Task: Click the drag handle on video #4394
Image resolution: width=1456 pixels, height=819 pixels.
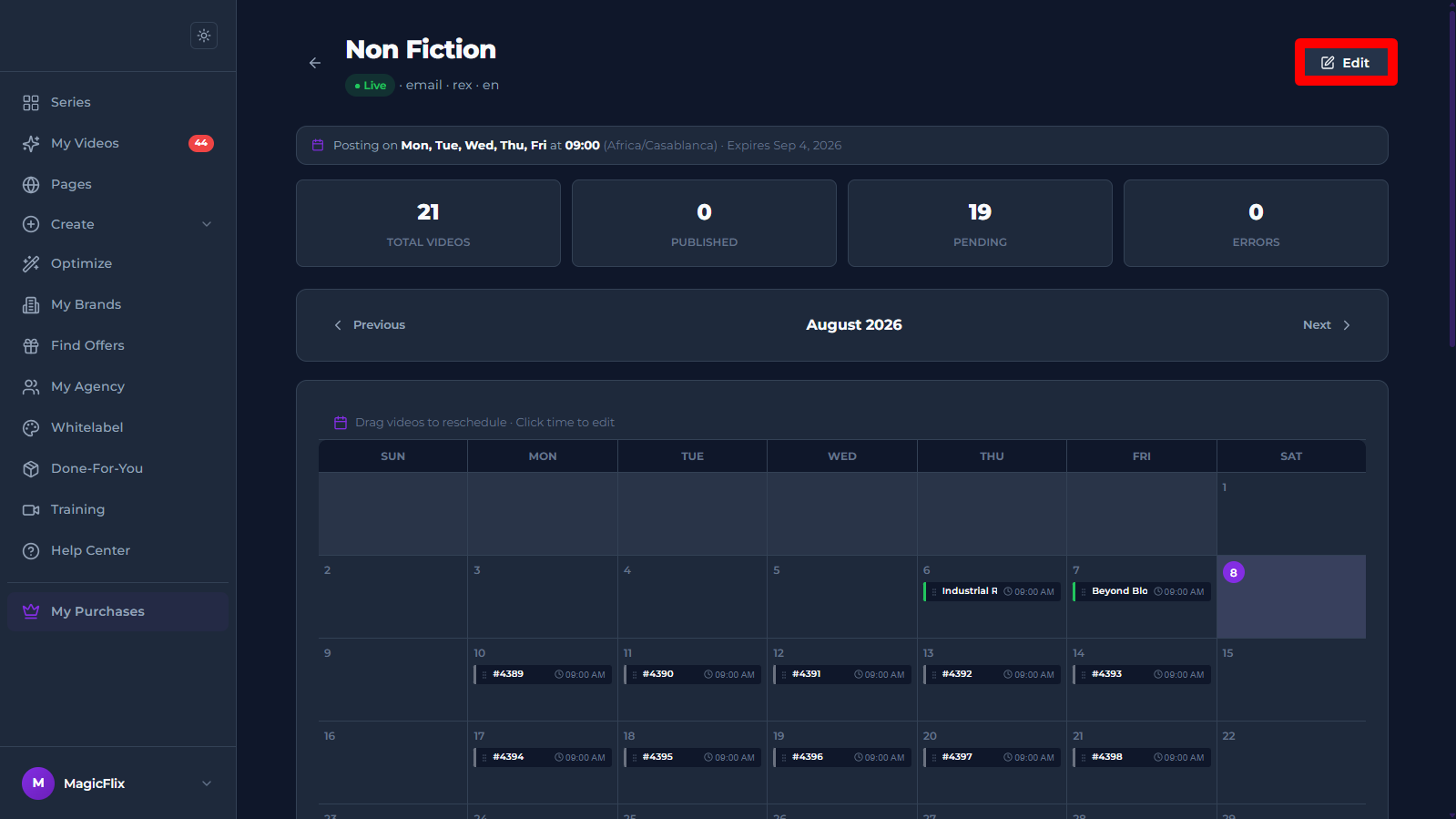Action: (x=484, y=758)
